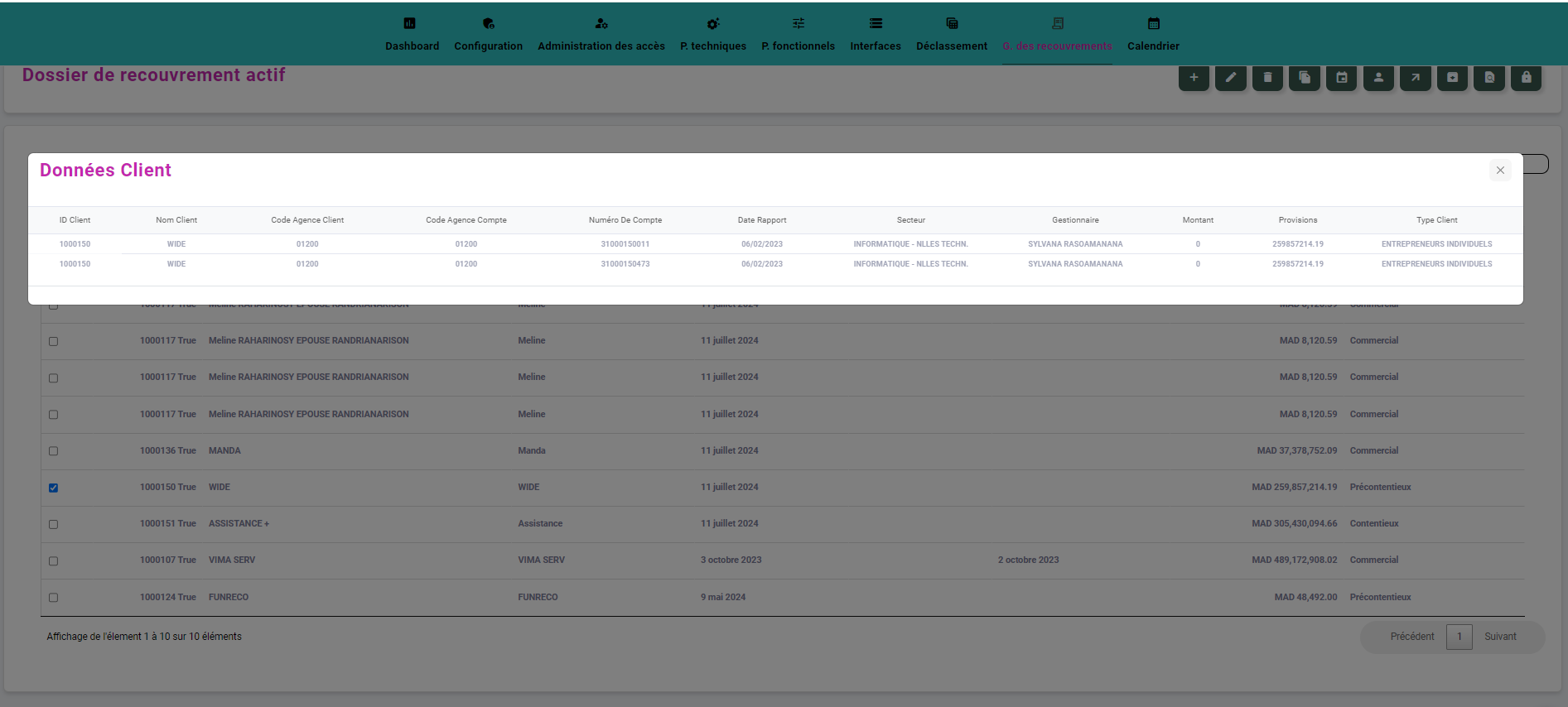Click the Précédent pagination button

tap(1411, 637)
